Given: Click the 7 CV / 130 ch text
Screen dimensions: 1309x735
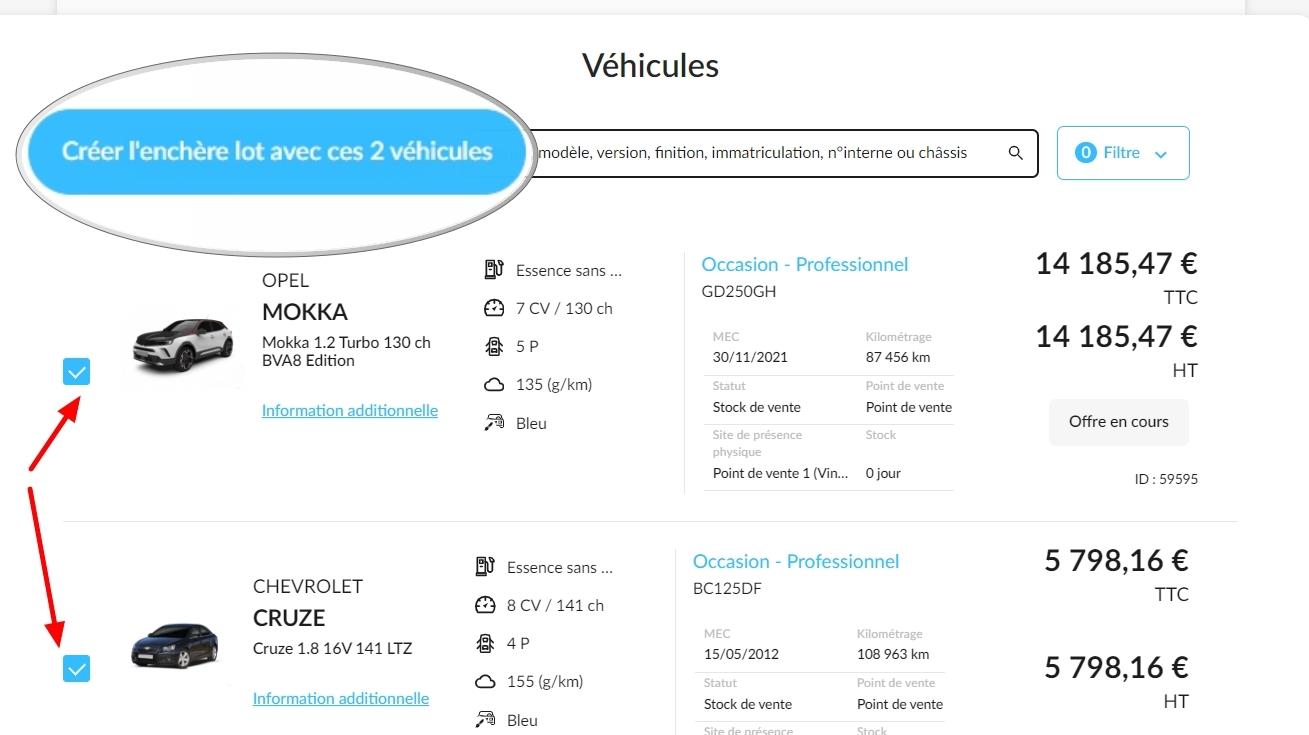Looking at the screenshot, I should [x=564, y=308].
